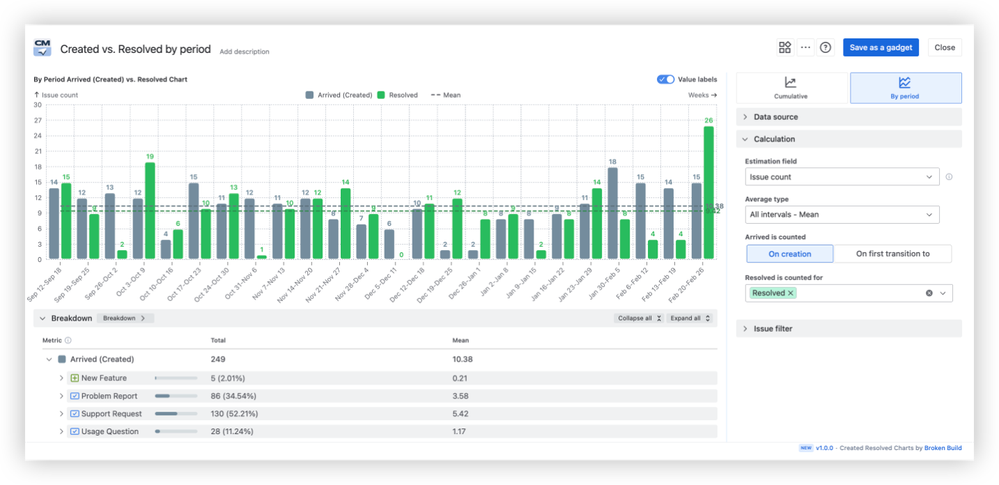The height and width of the screenshot is (485, 999).
Task: Expand the Issue filter section
Action: (x=849, y=328)
